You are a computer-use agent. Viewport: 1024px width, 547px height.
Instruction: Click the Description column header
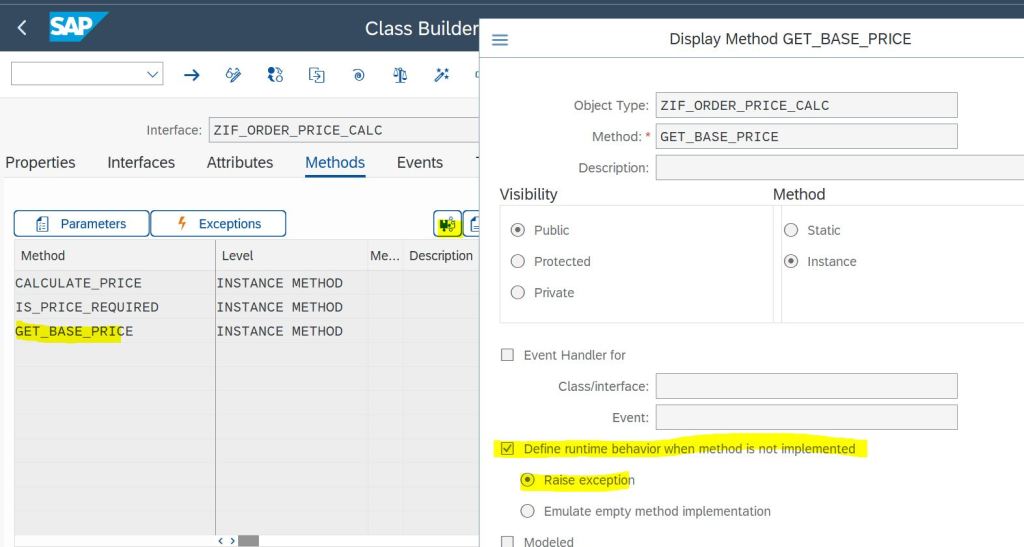click(x=441, y=256)
